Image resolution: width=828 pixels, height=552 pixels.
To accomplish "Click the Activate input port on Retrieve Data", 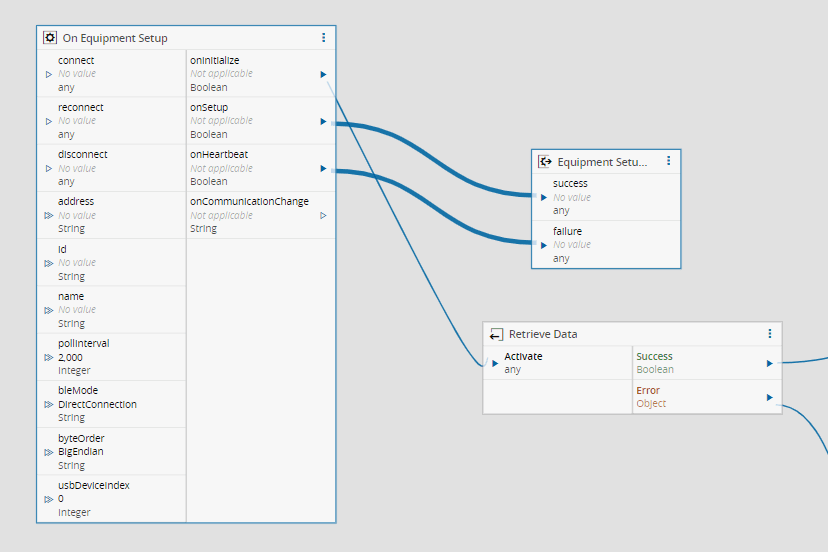I will click(x=495, y=363).
